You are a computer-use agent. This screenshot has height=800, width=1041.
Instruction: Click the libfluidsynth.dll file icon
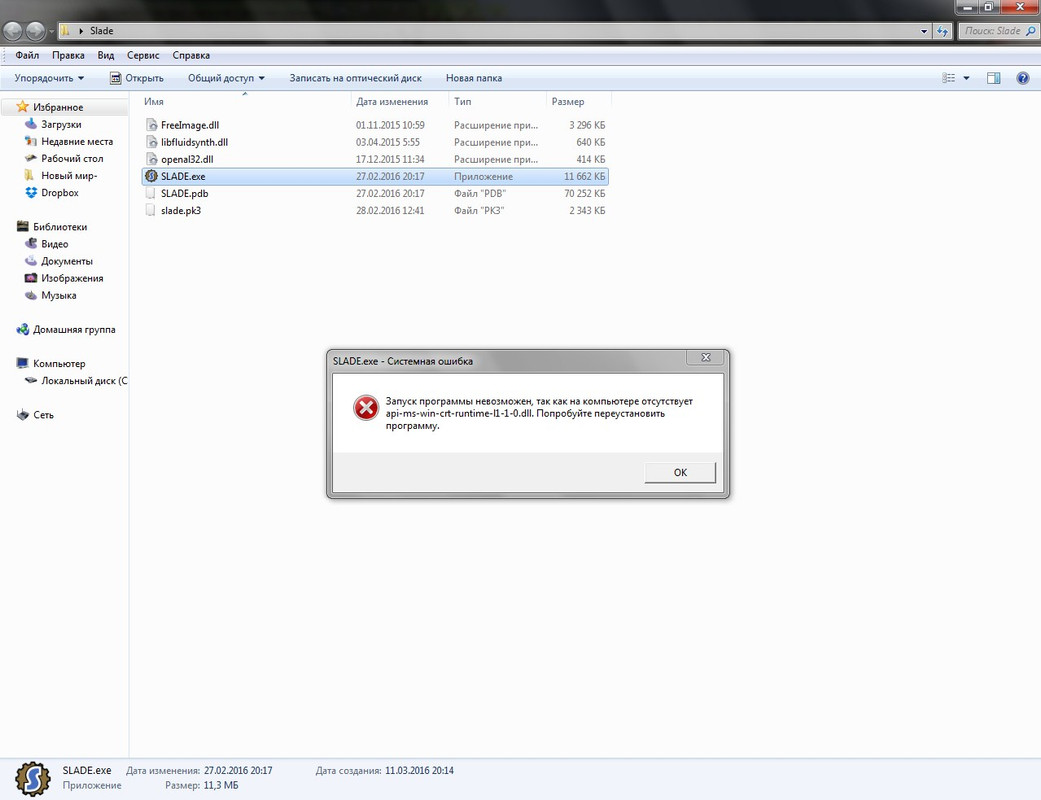(151, 142)
